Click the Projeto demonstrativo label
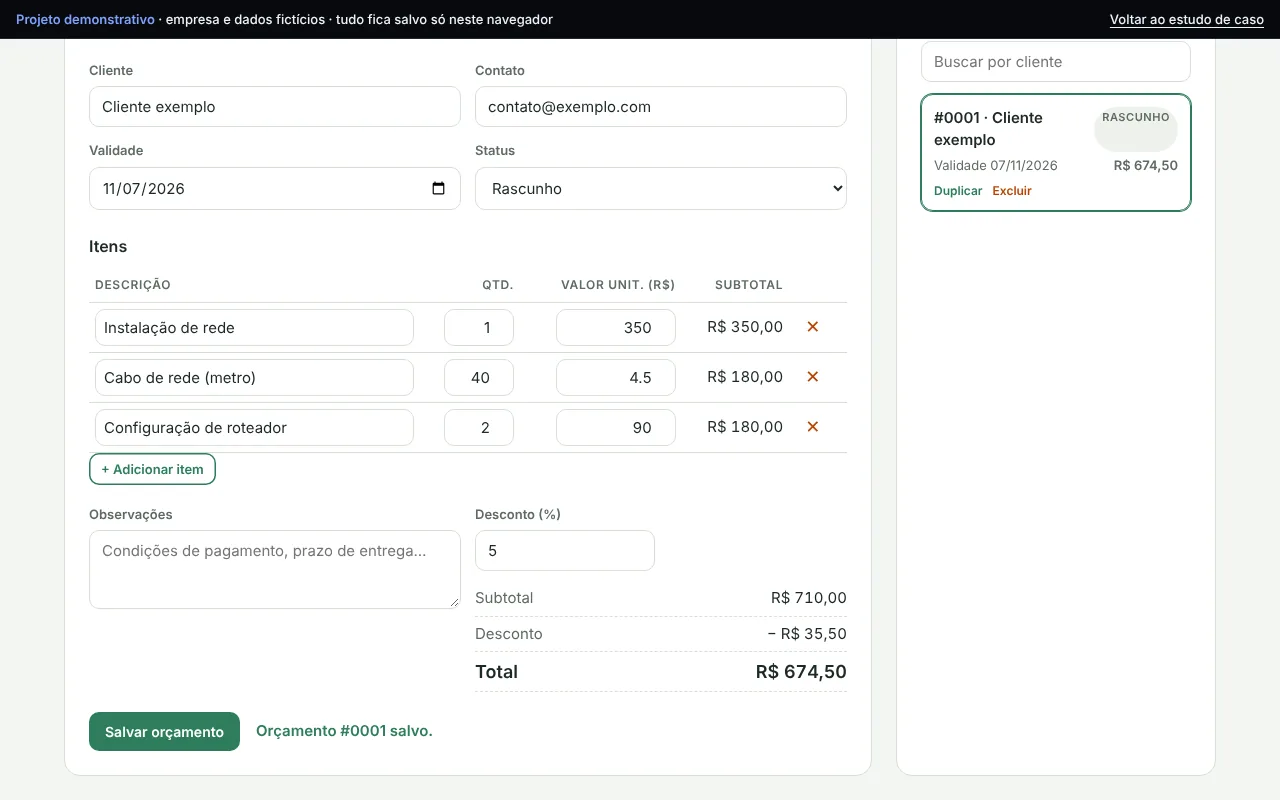 point(85,19)
